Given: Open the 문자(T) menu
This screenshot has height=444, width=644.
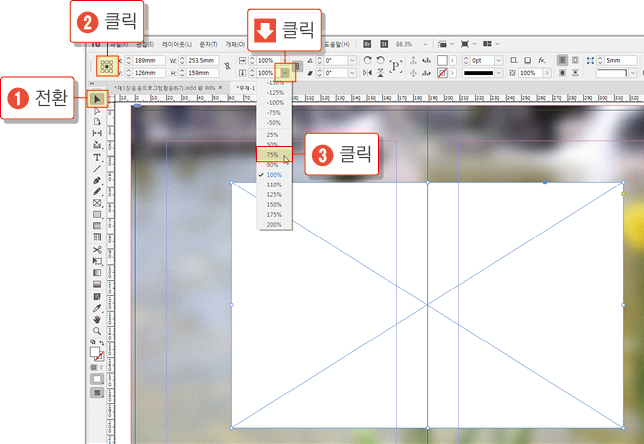Looking at the screenshot, I should pos(208,44).
